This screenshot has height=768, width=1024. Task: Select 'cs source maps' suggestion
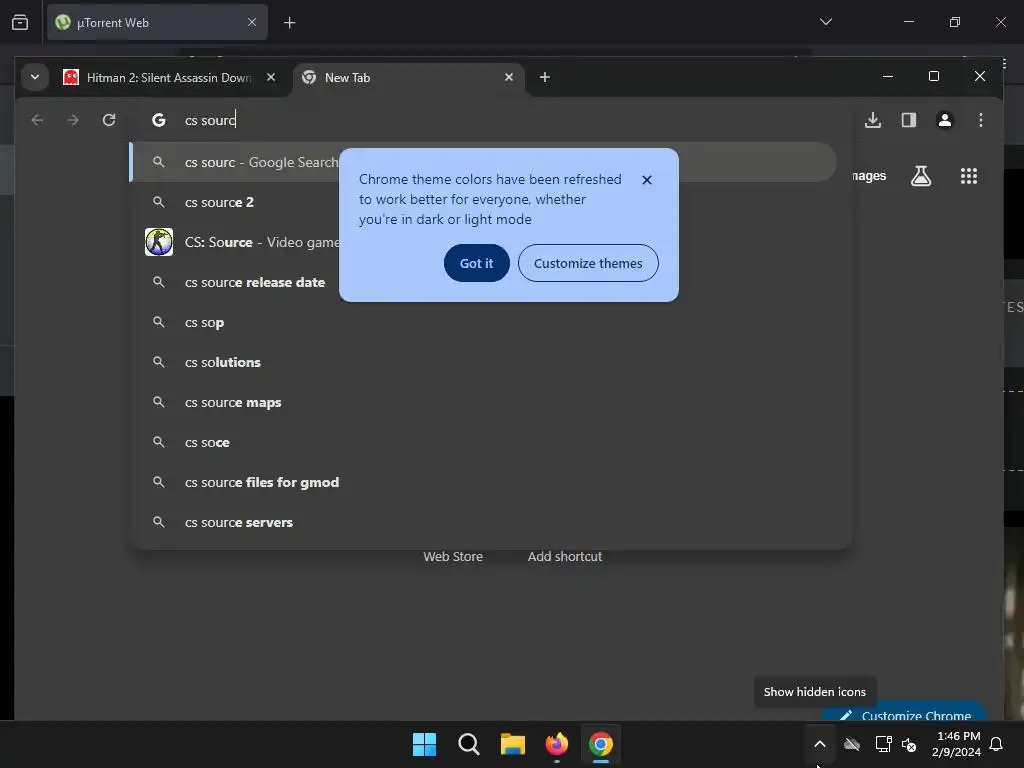(490, 402)
